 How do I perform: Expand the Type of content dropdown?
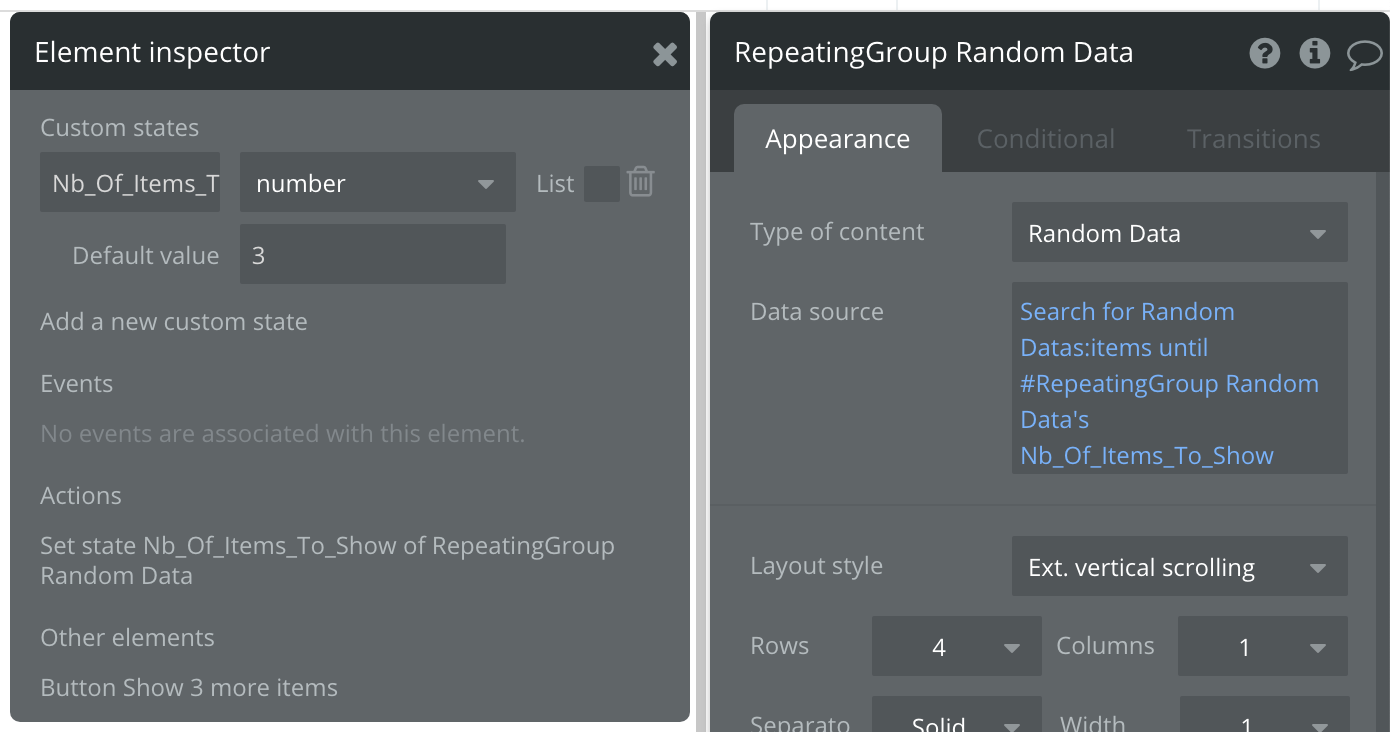click(1179, 233)
